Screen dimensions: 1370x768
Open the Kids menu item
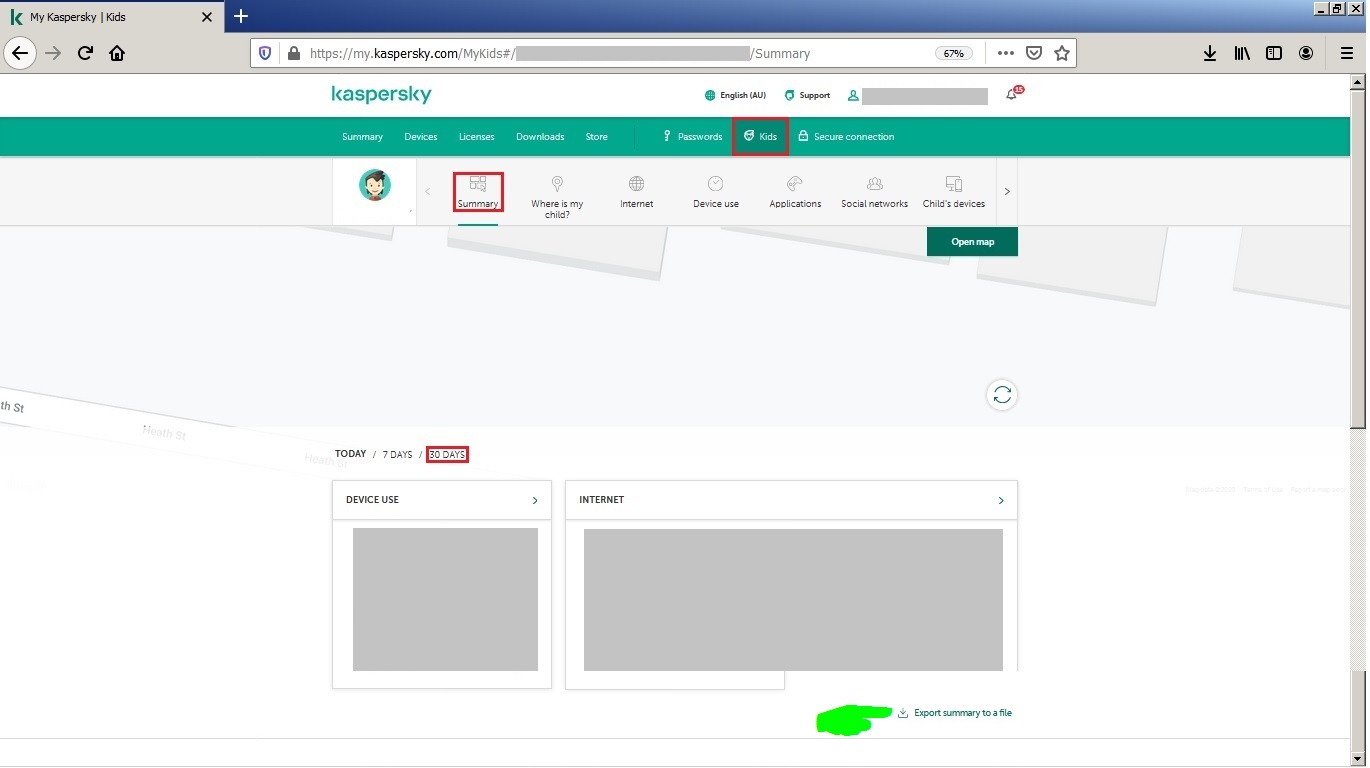pos(760,137)
